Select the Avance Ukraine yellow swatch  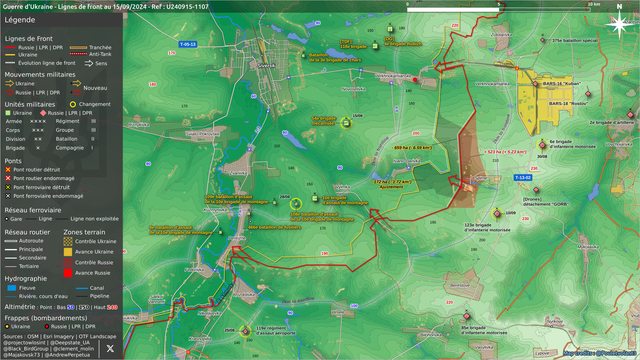pyautogui.click(x=68, y=252)
